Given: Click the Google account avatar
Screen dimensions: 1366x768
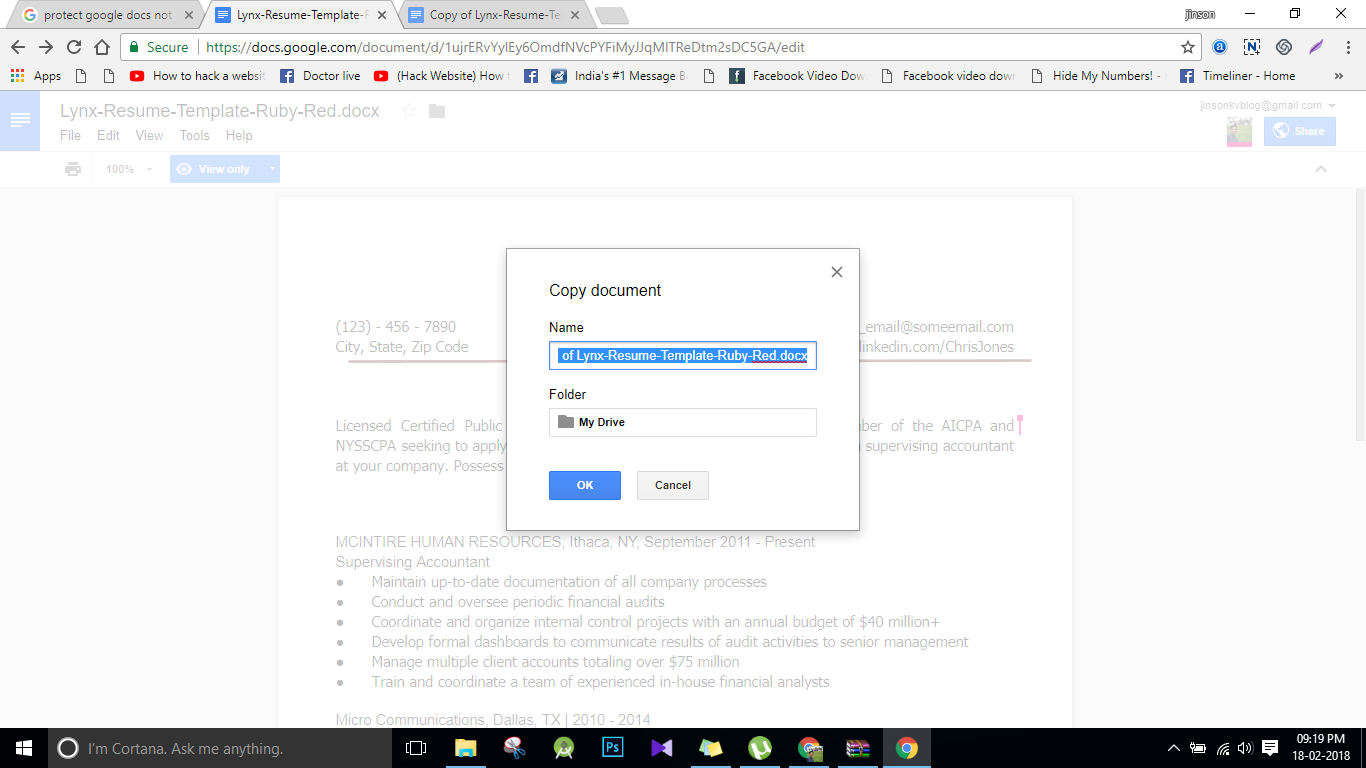Looking at the screenshot, I should (1239, 132).
